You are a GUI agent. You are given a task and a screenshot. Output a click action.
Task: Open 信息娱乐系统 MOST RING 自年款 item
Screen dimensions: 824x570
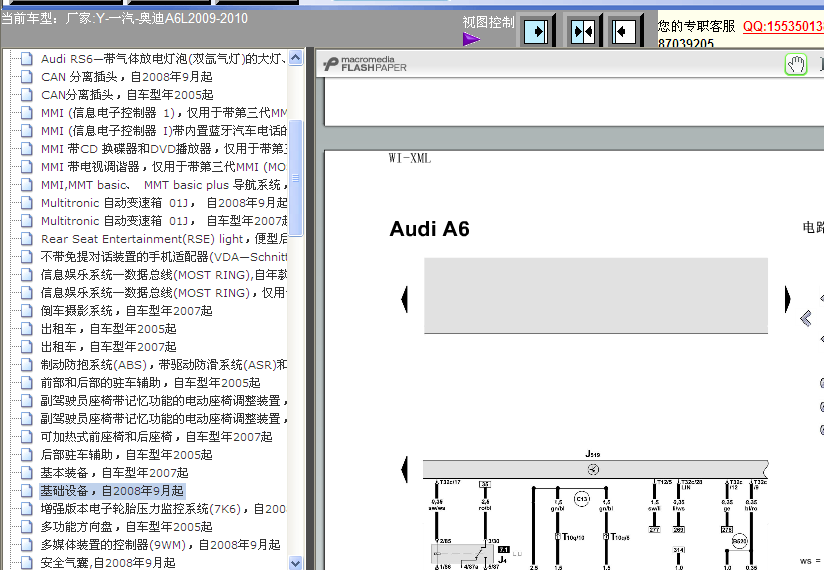[163, 275]
